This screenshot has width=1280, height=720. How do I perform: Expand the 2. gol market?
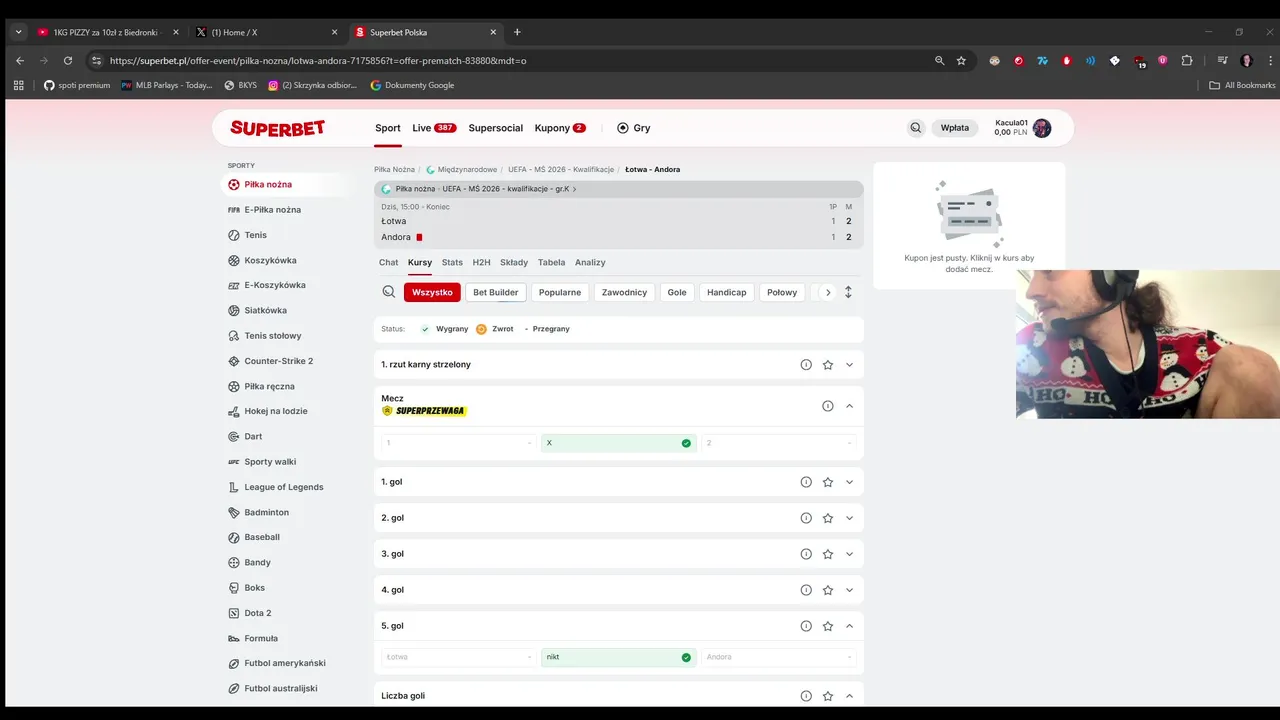pos(850,518)
